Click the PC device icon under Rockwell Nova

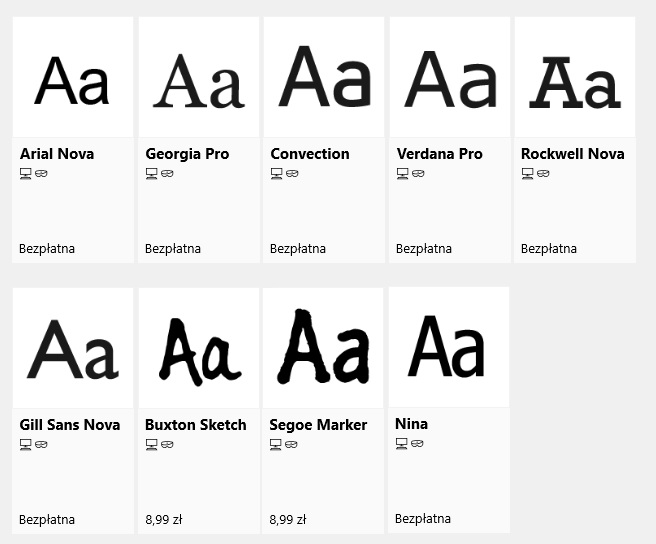(x=527, y=173)
